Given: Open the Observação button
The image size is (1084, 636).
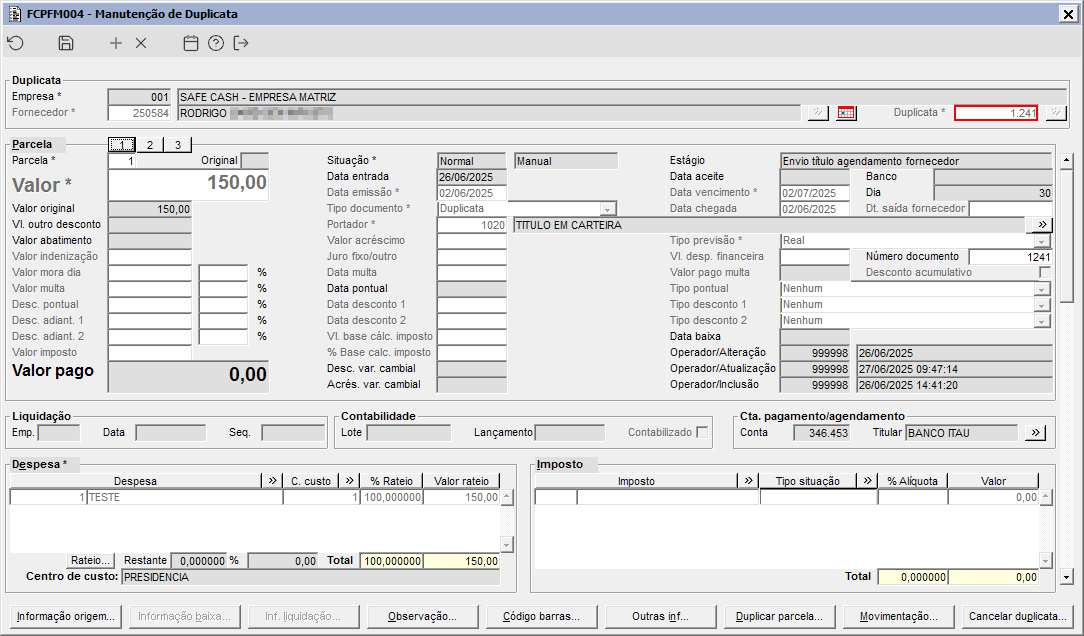Looking at the screenshot, I should (x=422, y=616).
